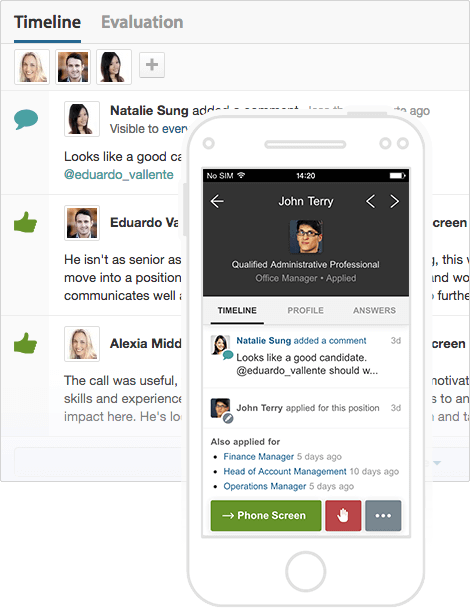
Task: Open the ANSWERS tab on phone
Action: click(374, 310)
